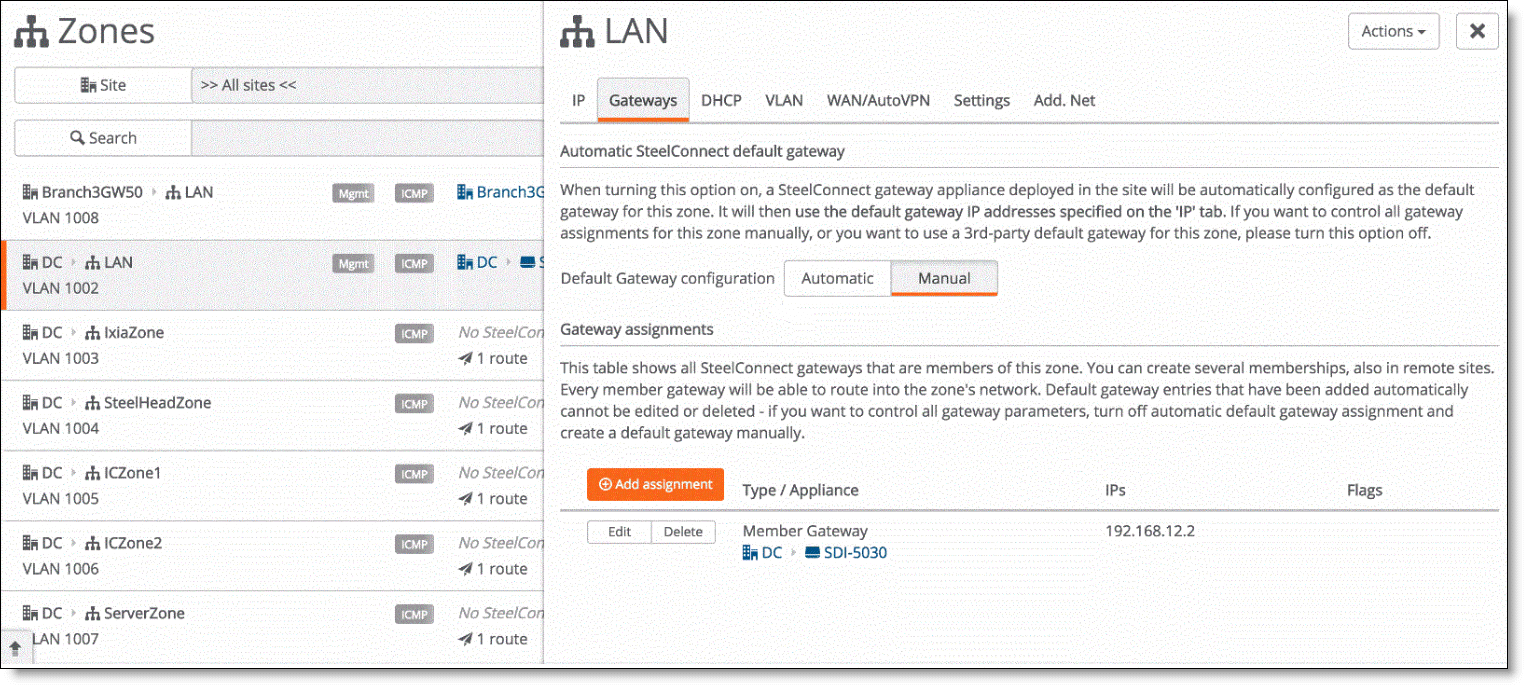Click the Mgmt badge on DC LAN
This screenshot has height=685, width=1524.
pyautogui.click(x=353, y=263)
